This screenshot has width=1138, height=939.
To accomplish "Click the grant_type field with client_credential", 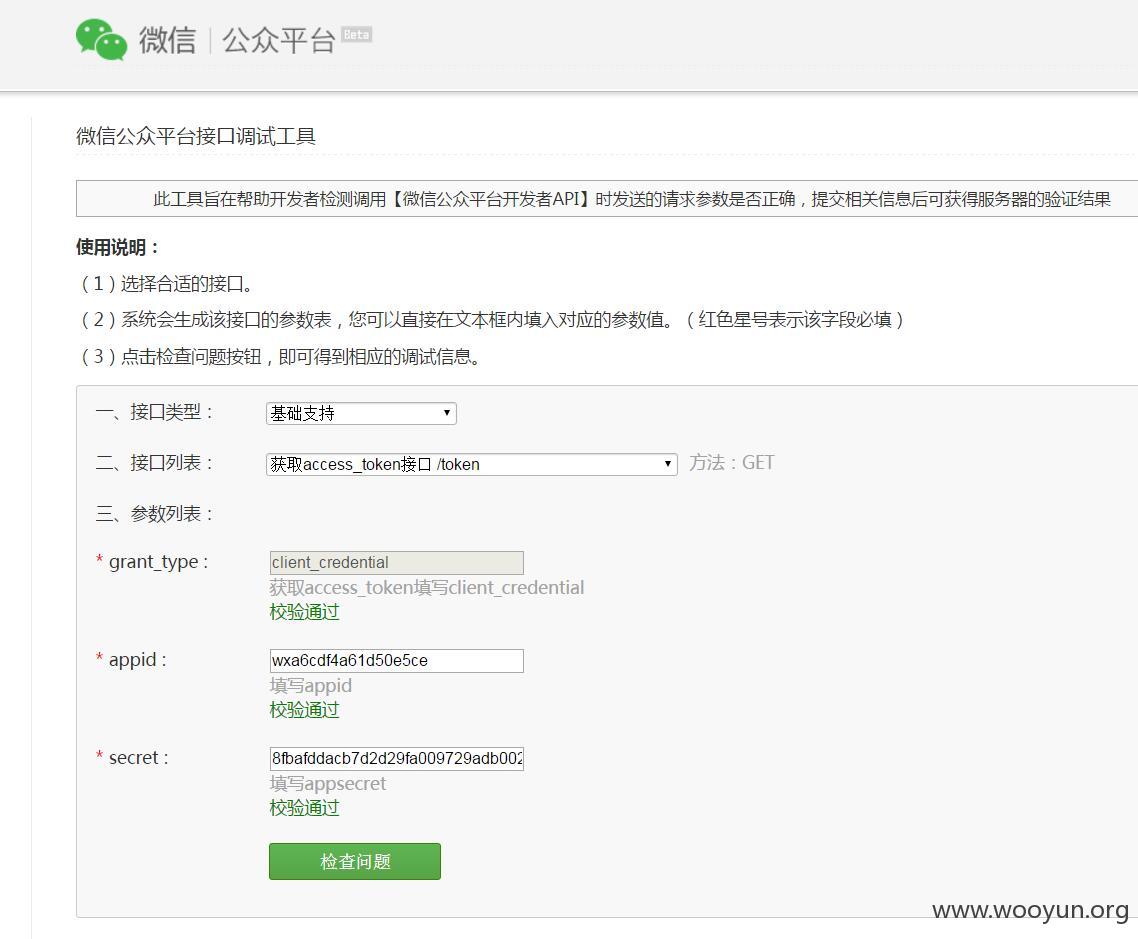I will 396,562.
